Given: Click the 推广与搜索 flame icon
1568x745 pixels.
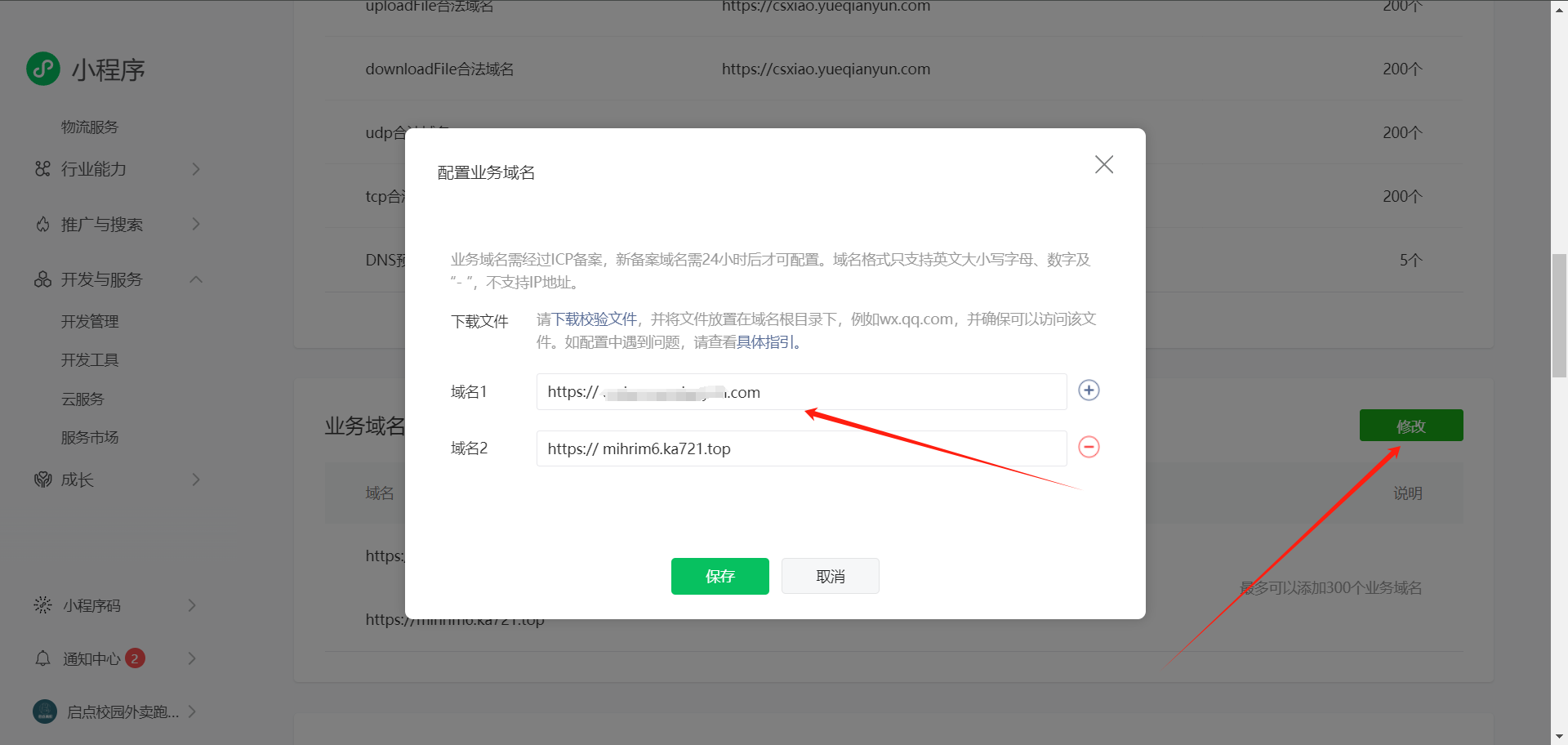Looking at the screenshot, I should (x=42, y=225).
